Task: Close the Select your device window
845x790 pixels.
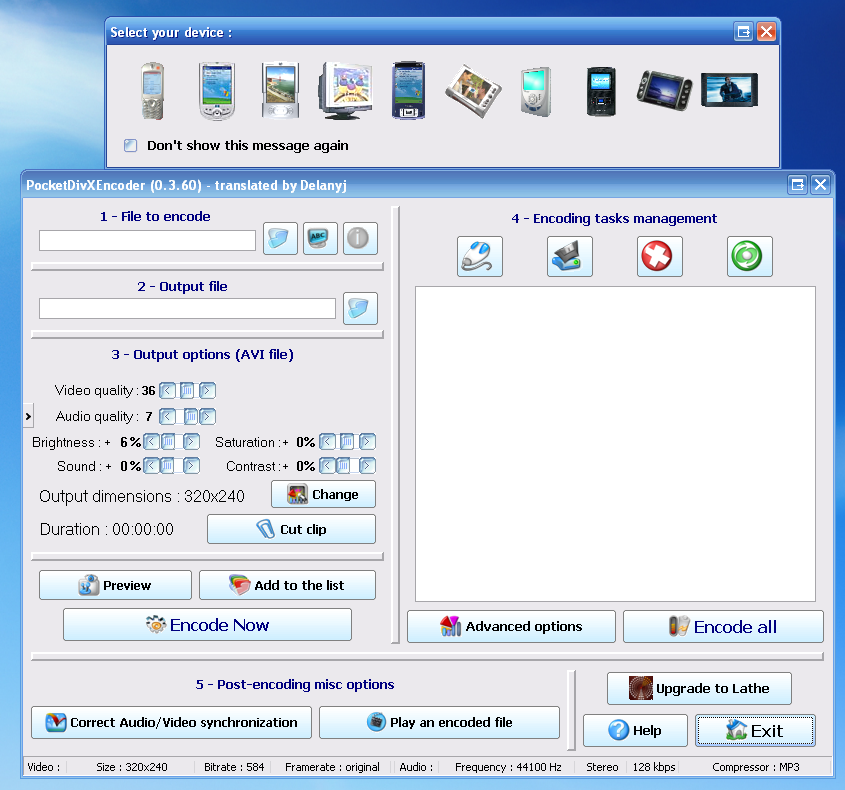Action: point(766,32)
